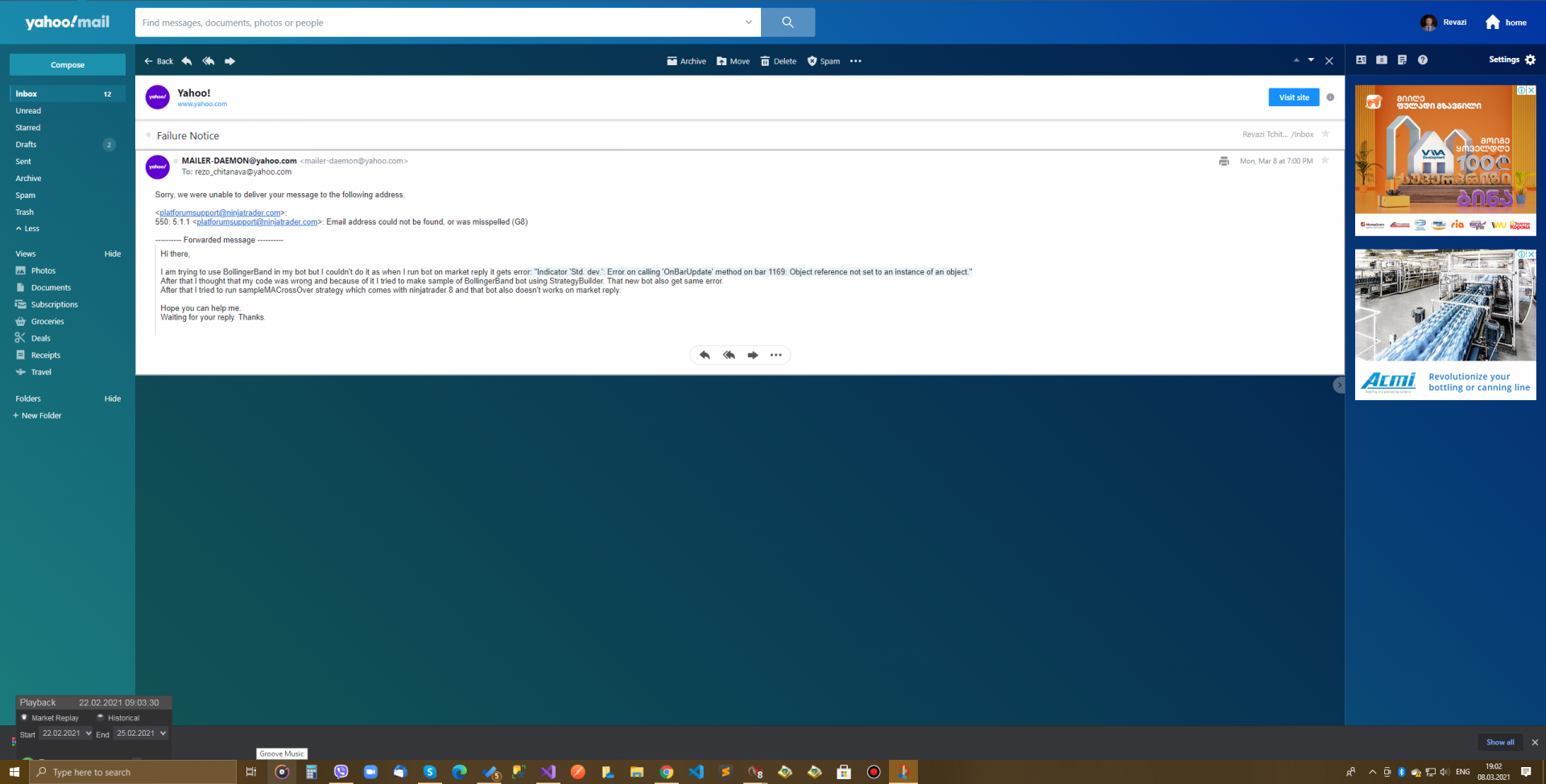Print the message with printer icon
Image resolution: width=1546 pixels, height=784 pixels.
1224,161
